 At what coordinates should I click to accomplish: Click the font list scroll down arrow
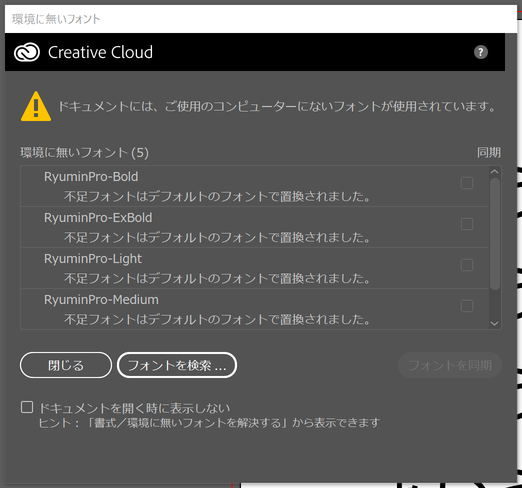pos(495,323)
